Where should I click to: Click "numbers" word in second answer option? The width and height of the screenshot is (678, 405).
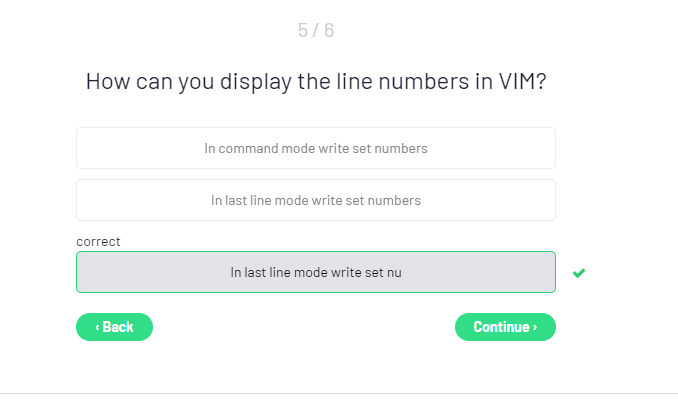395,200
